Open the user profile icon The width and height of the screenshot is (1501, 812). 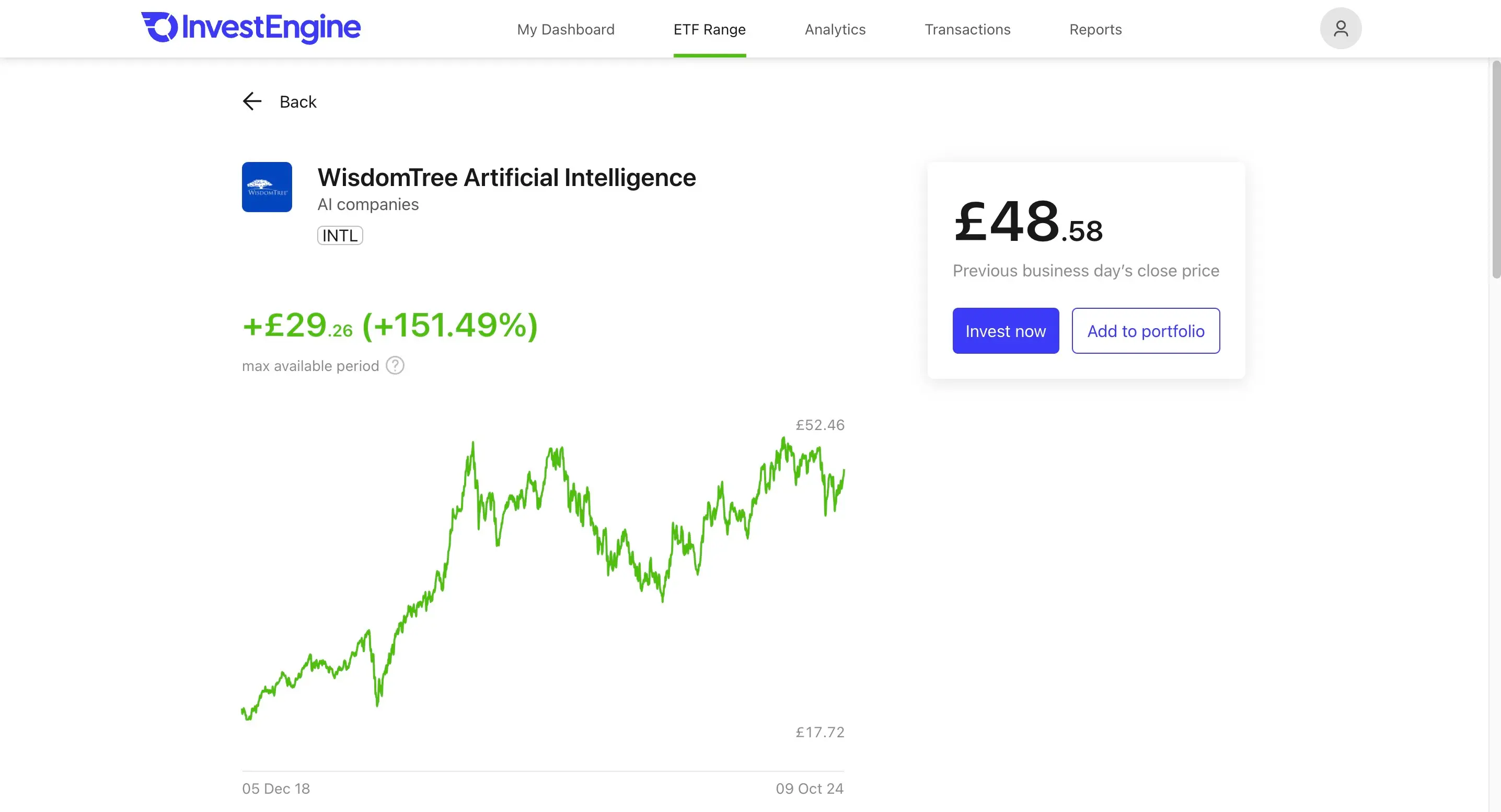coord(1340,28)
